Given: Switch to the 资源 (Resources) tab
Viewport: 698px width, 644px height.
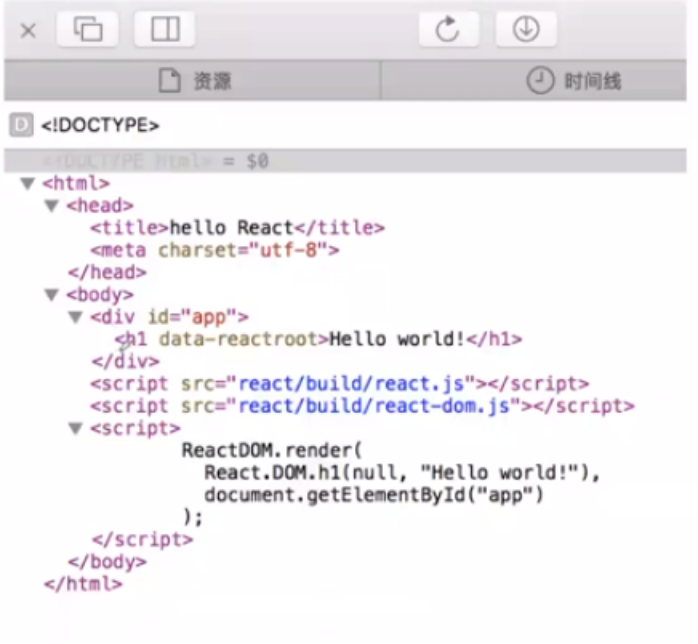Looking at the screenshot, I should pos(192,81).
